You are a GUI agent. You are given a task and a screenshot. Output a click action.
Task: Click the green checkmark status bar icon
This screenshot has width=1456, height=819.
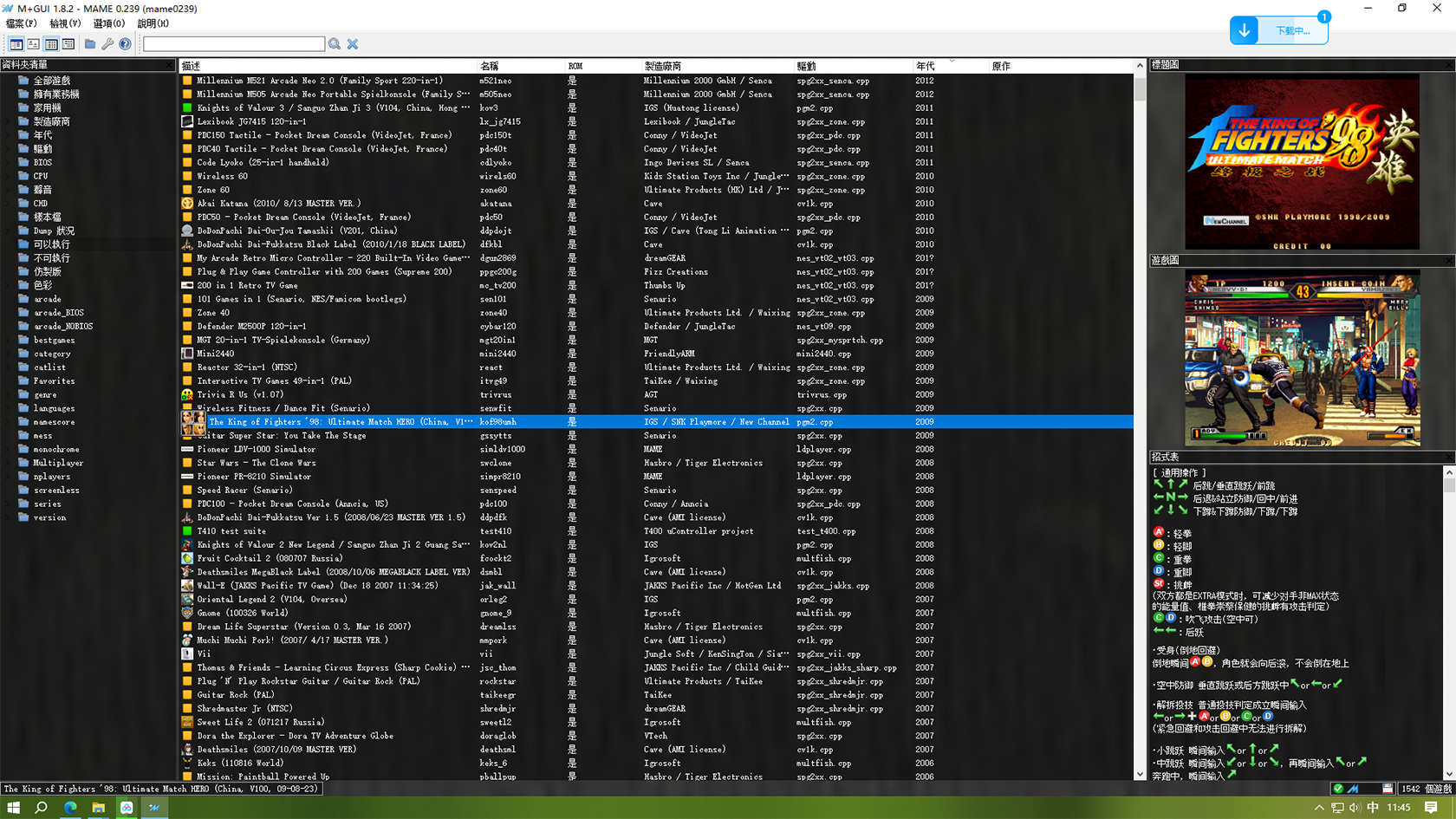click(1338, 789)
